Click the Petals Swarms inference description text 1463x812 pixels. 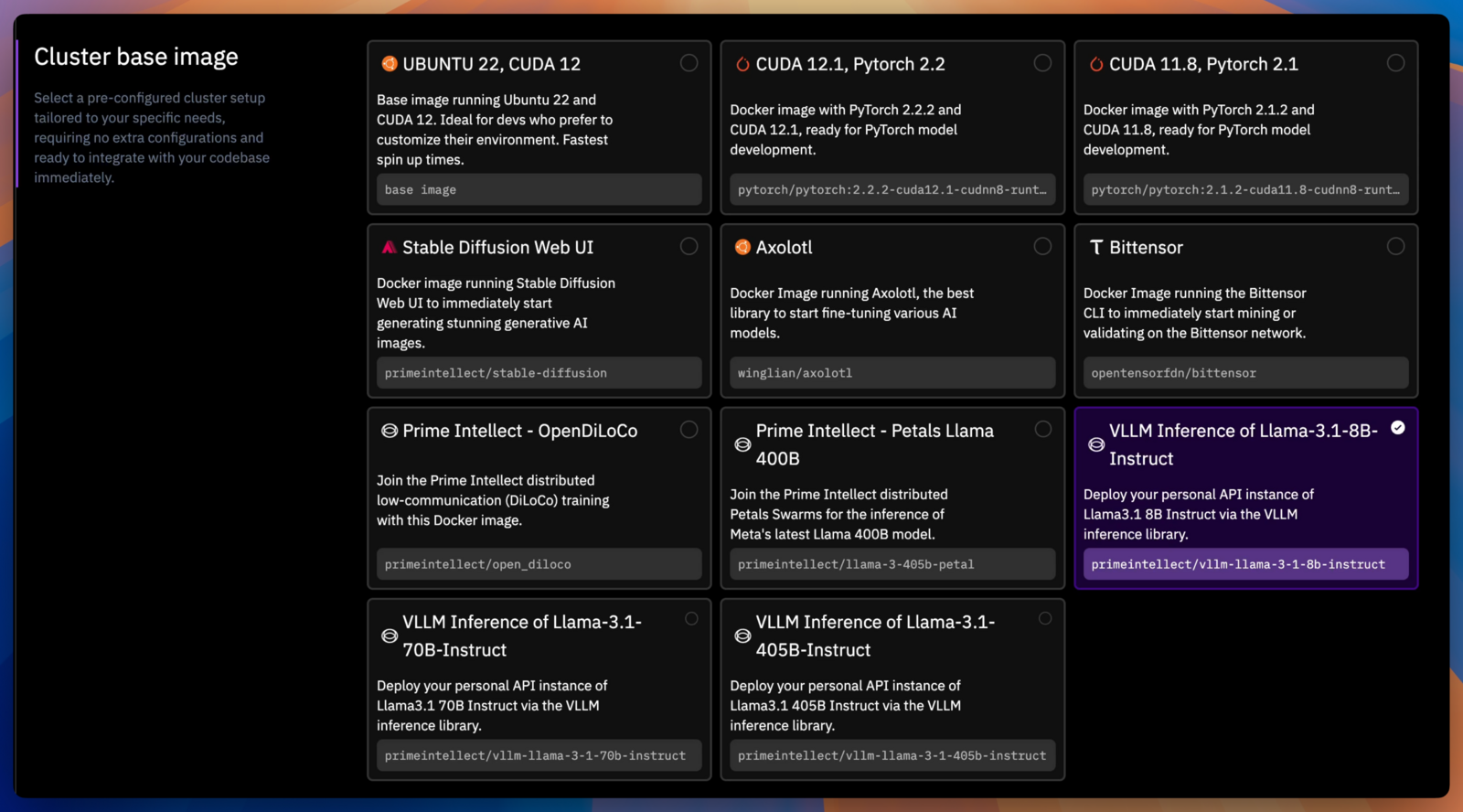(838, 514)
